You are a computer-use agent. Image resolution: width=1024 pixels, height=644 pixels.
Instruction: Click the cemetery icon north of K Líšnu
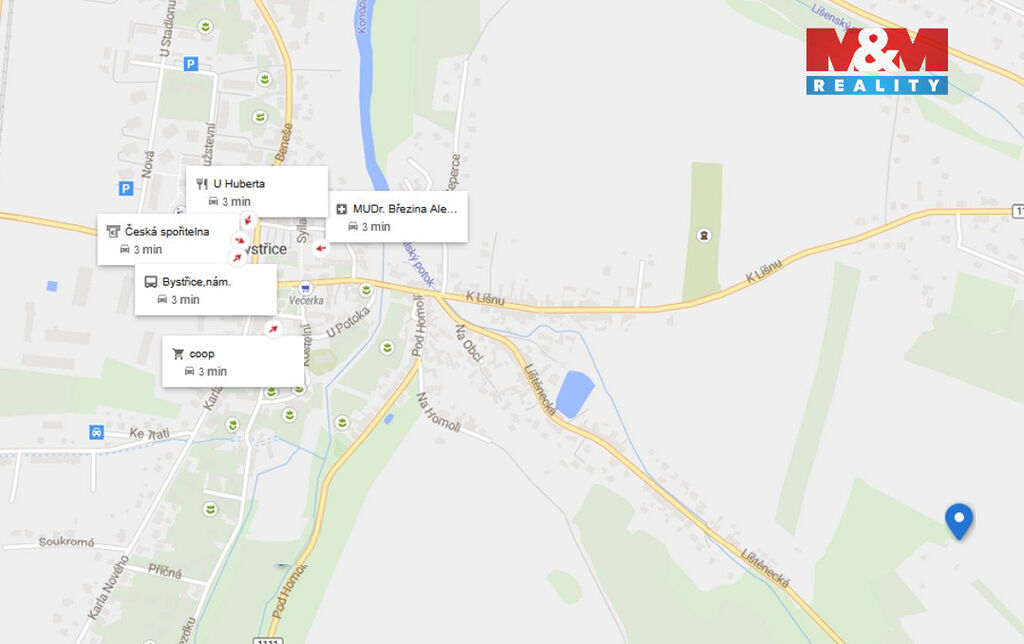click(x=703, y=235)
